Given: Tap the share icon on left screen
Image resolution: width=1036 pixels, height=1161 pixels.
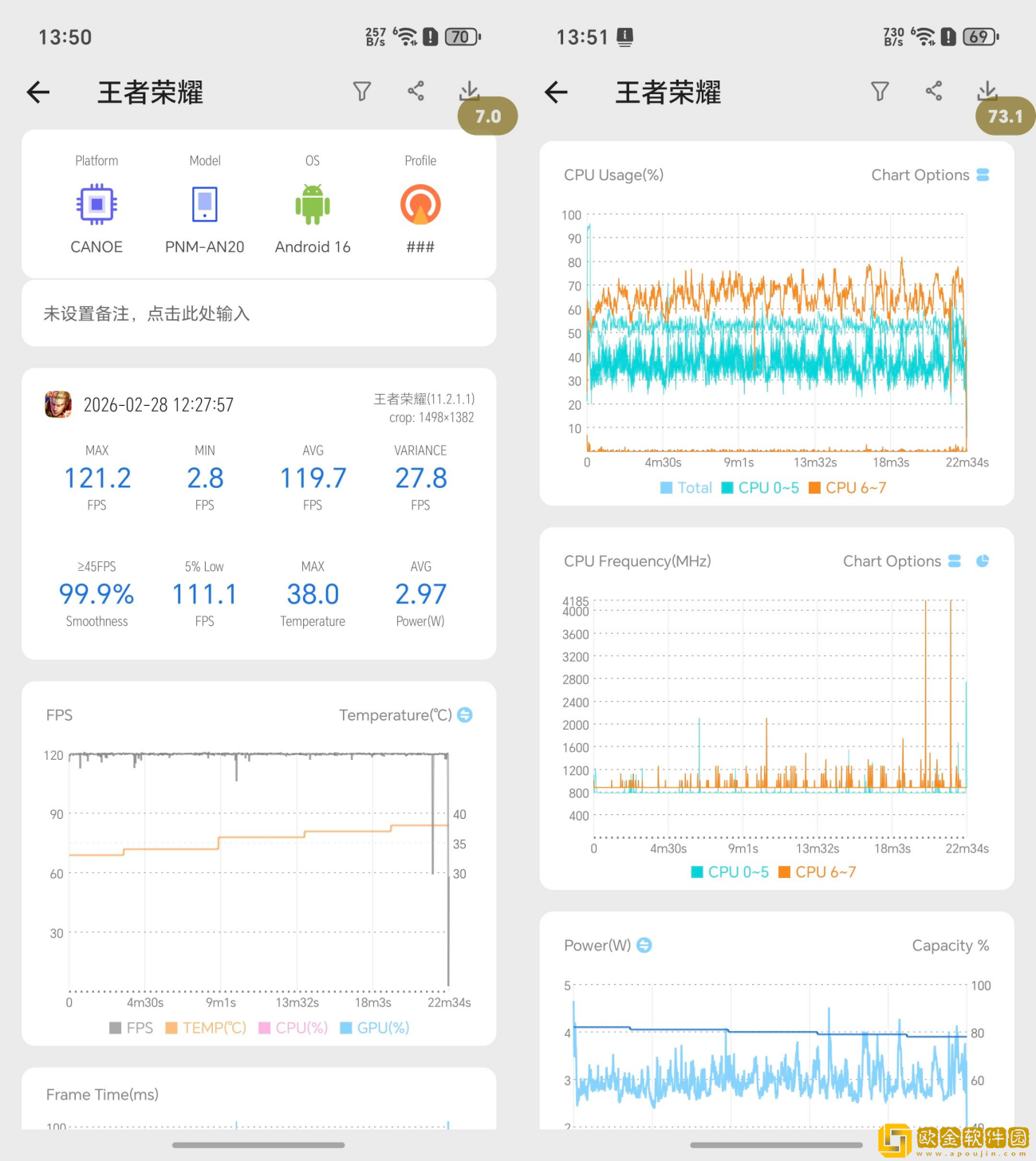Looking at the screenshot, I should (x=416, y=91).
